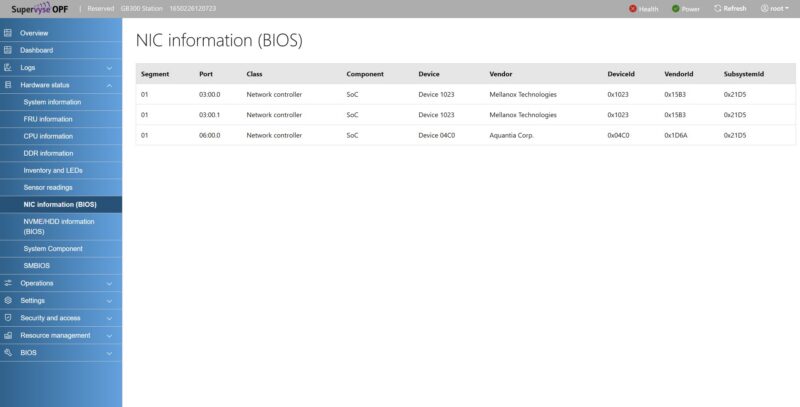Viewport: 800px width, 407px height.
Task: Select port 03:00.0 cell
Action: tap(210, 94)
